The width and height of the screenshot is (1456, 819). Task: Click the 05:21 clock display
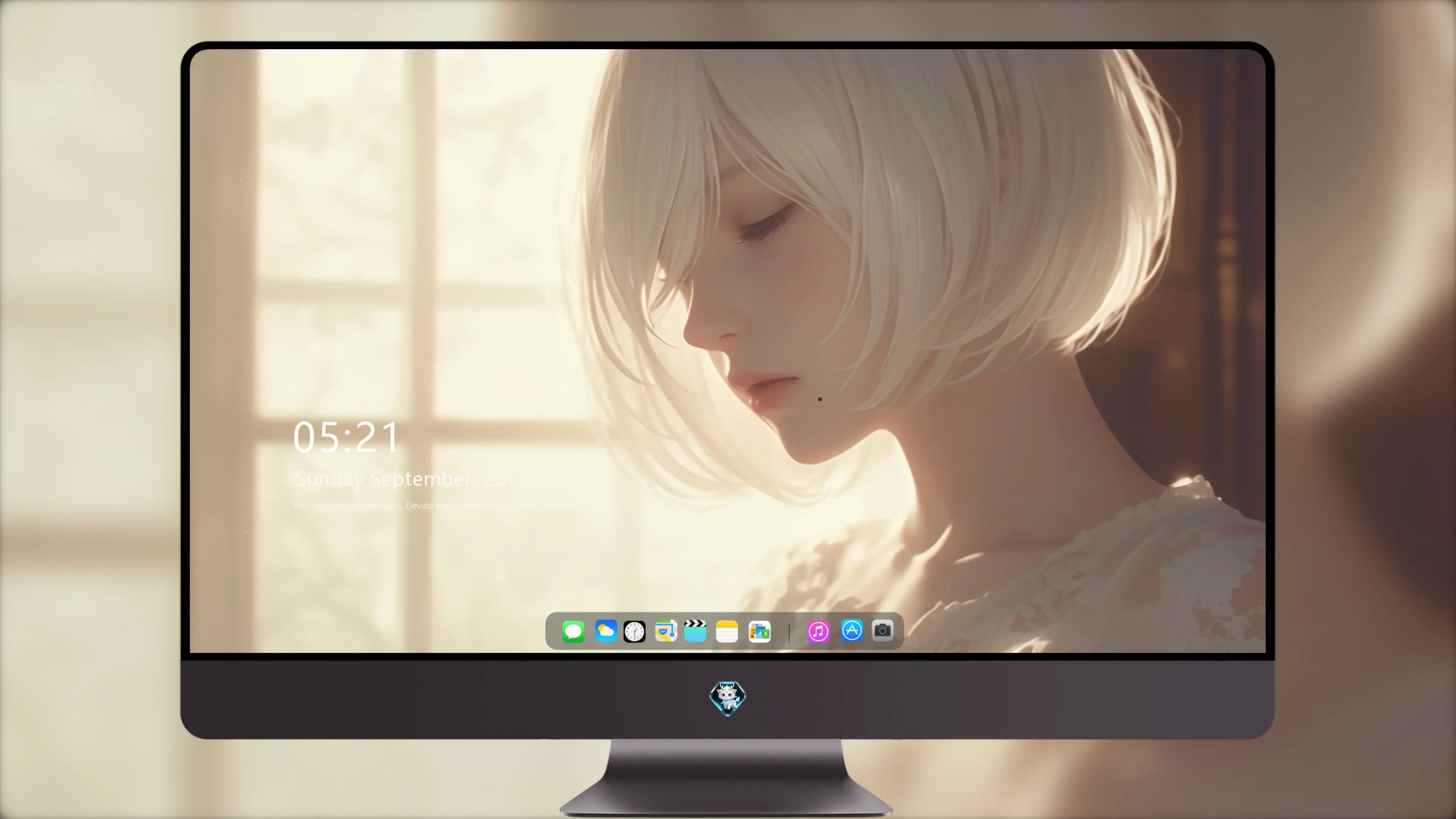(x=346, y=437)
